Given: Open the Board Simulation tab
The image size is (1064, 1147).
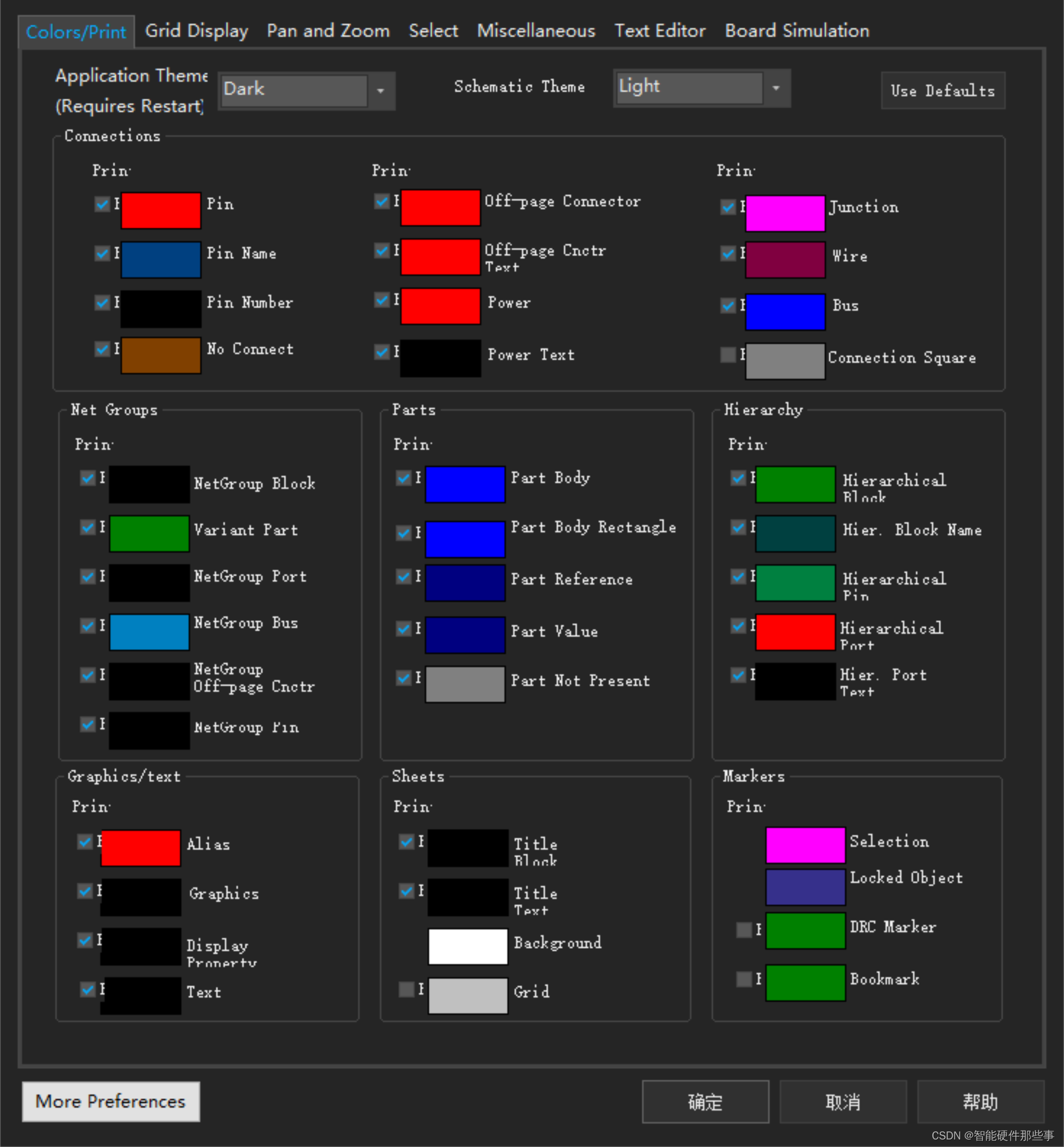Looking at the screenshot, I should (x=796, y=31).
